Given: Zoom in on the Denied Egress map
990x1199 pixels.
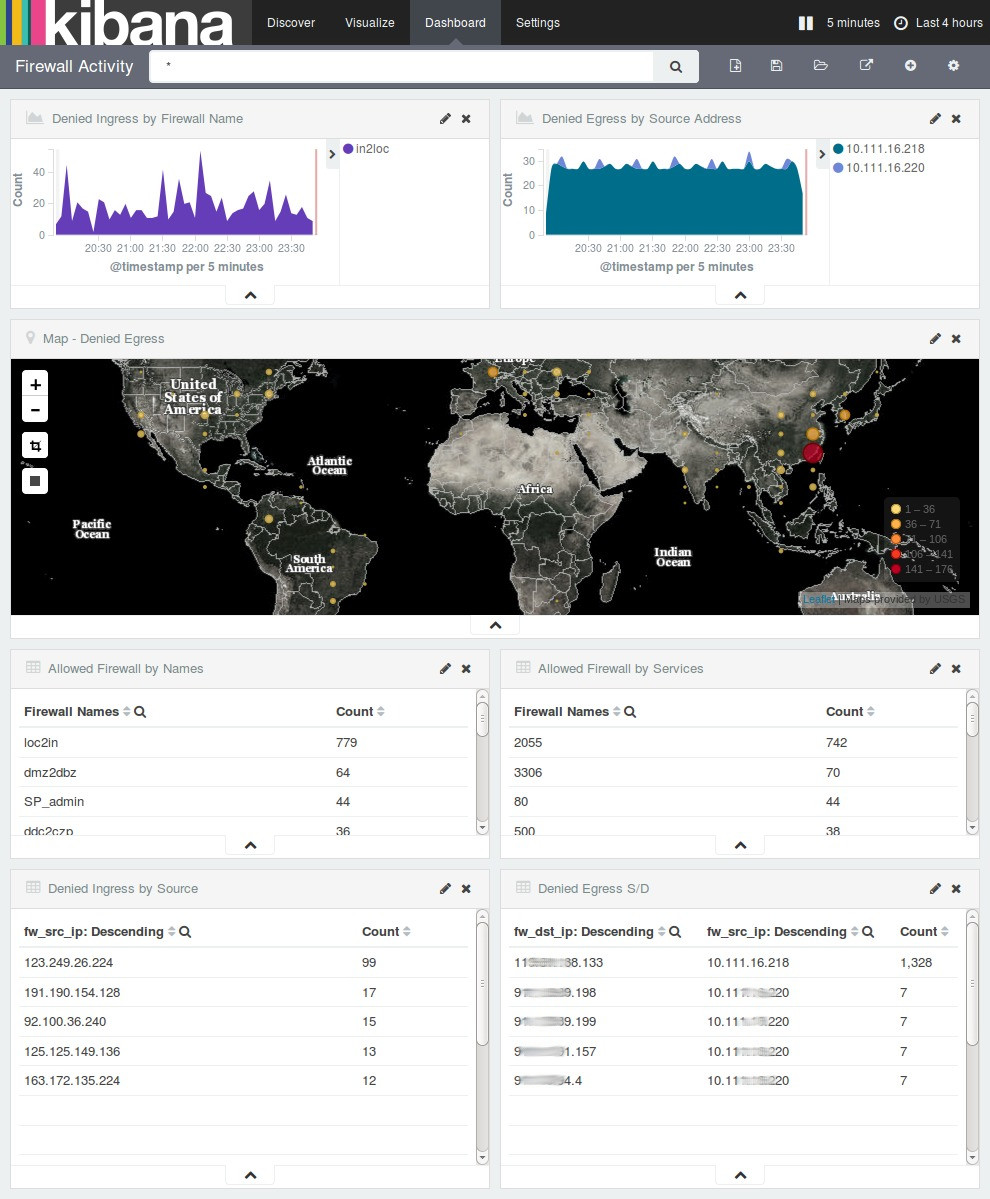Looking at the screenshot, I should 35,385.
